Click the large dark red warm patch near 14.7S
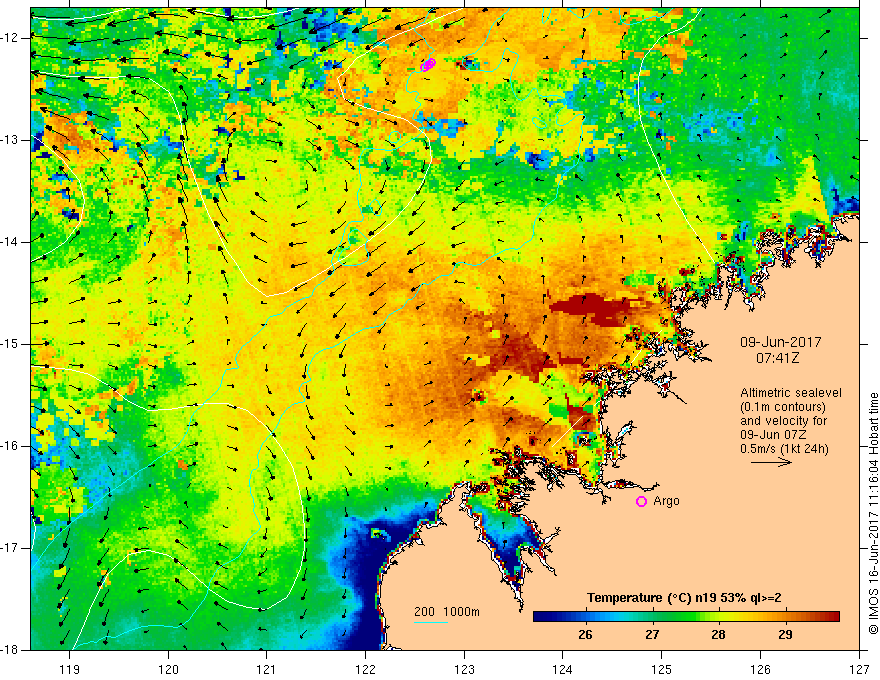880x680 pixels. [x=598, y=309]
